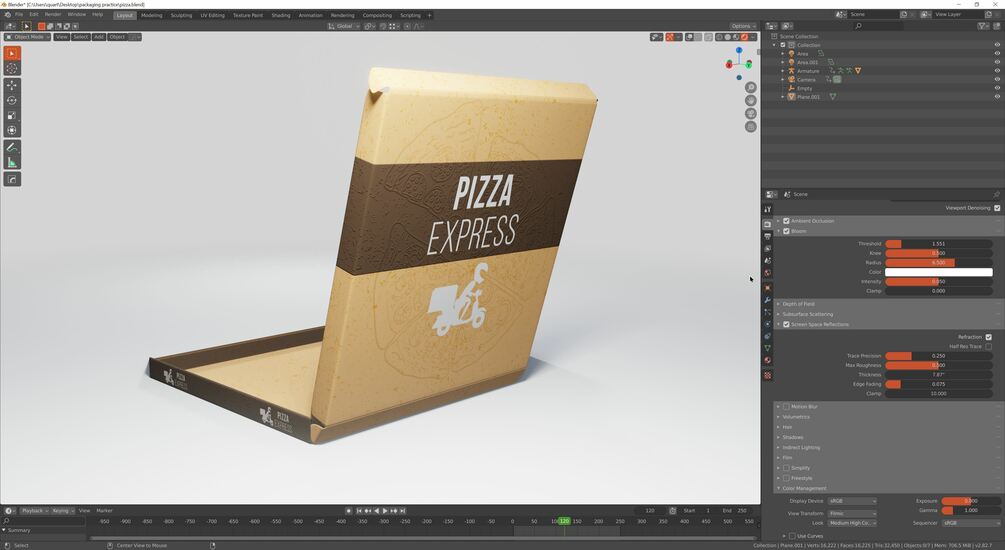The image size is (1005, 550).
Task: Switch to Shading workspace tab
Action: (281, 15)
